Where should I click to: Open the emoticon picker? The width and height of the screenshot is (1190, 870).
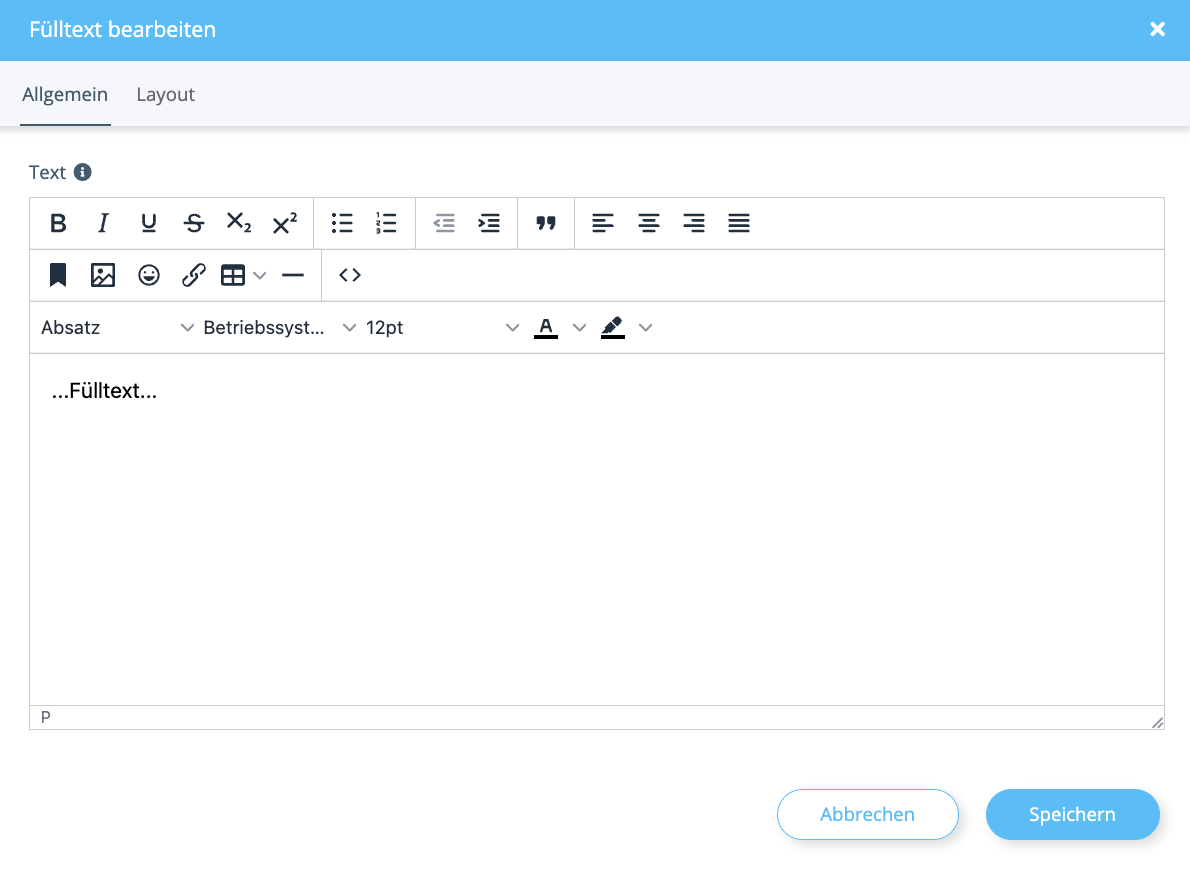point(149,275)
